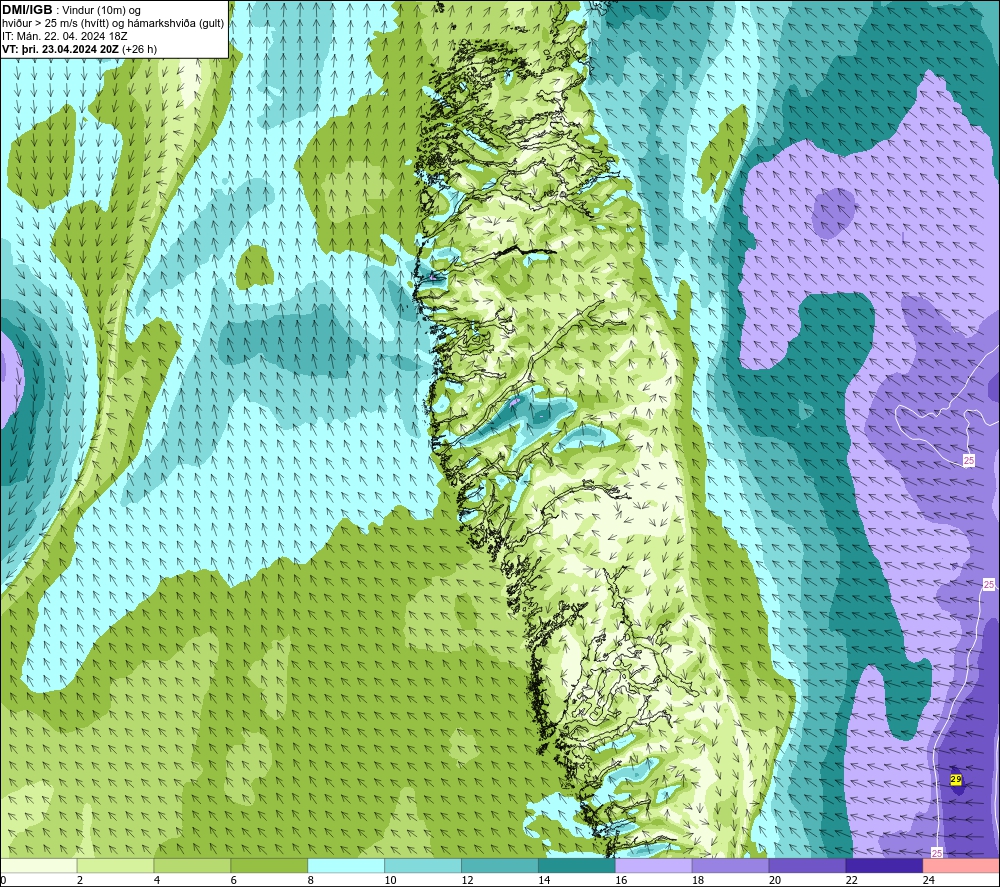Image resolution: width=1000 pixels, height=887 pixels.
Task: Click the 10–12 m/s light teal legend segment
Action: click(423, 865)
